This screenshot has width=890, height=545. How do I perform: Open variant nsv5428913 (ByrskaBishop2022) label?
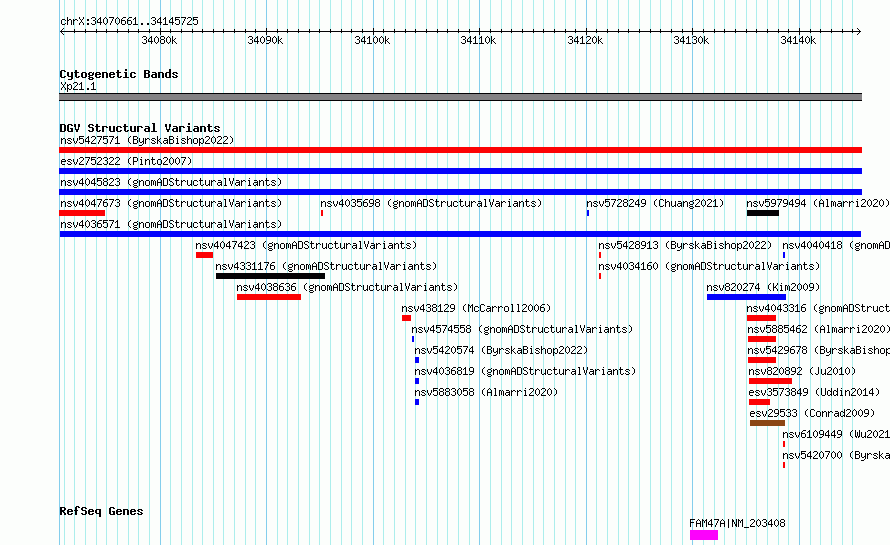[x=685, y=245]
